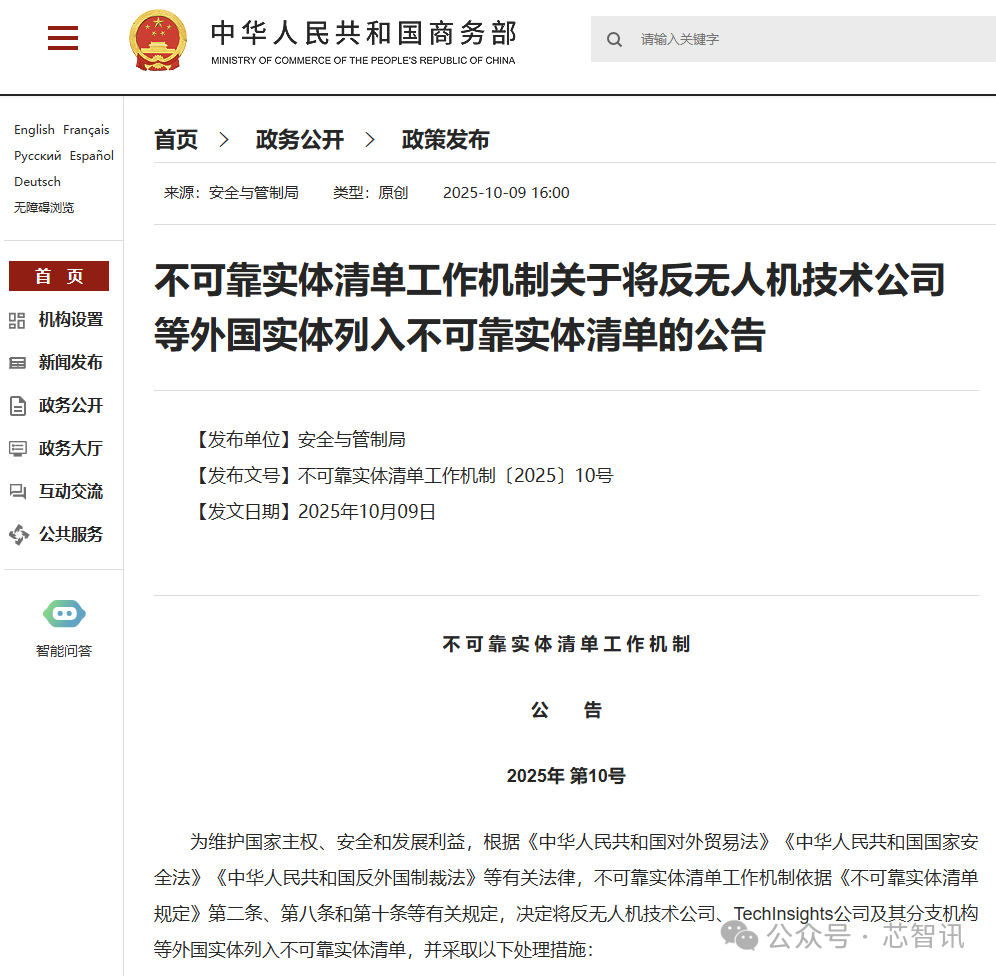Image resolution: width=996 pixels, height=976 pixels.
Task: Click the 公共服务 icon
Action: point(18,535)
